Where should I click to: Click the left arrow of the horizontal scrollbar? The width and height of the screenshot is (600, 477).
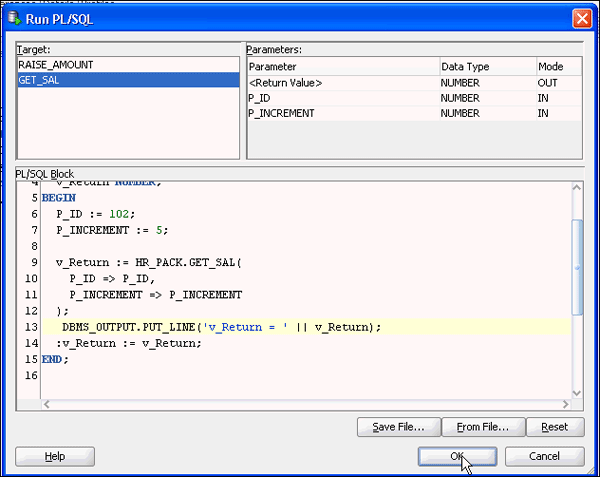[x=47, y=404]
